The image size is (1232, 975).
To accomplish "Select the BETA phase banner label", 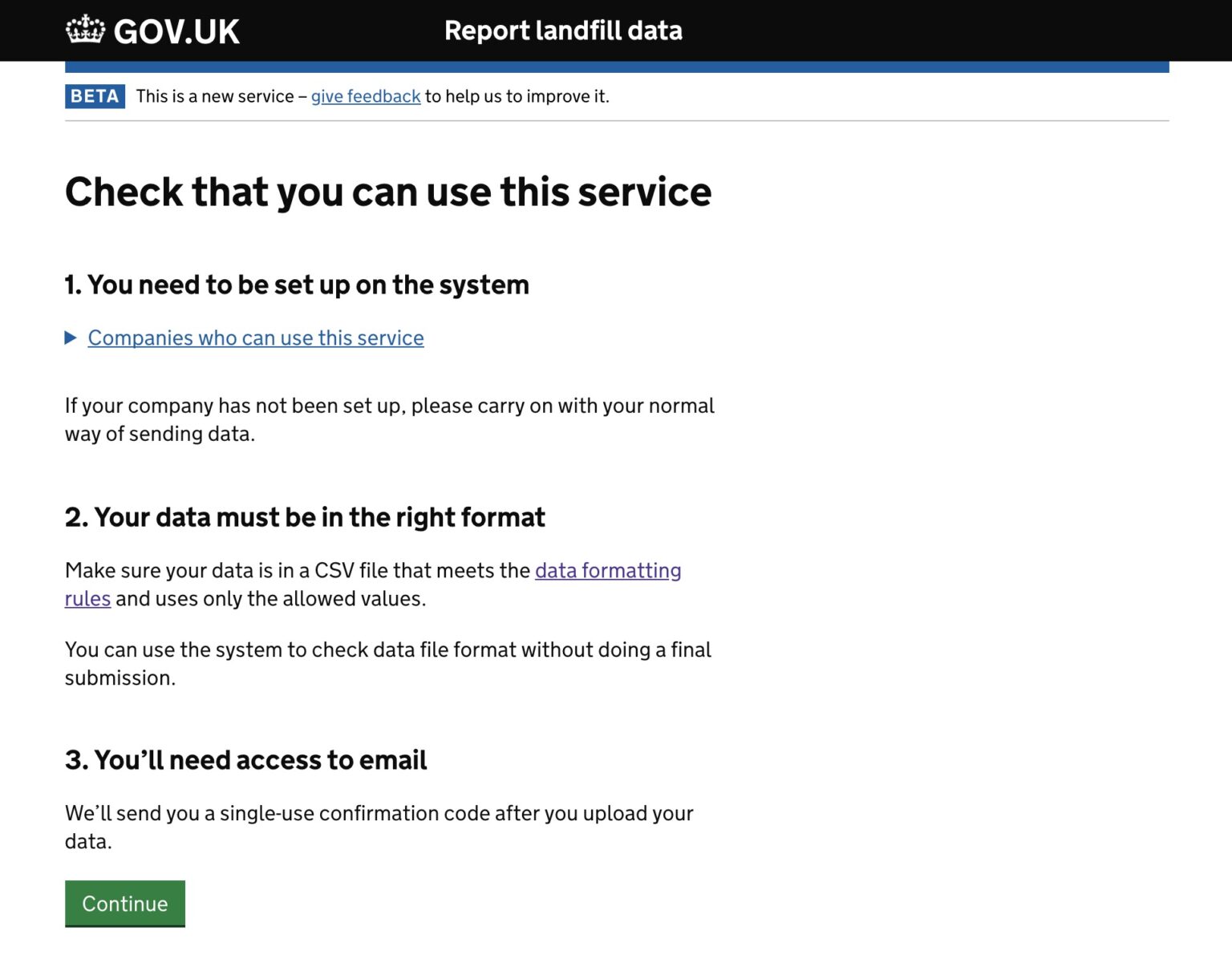I will [x=94, y=96].
